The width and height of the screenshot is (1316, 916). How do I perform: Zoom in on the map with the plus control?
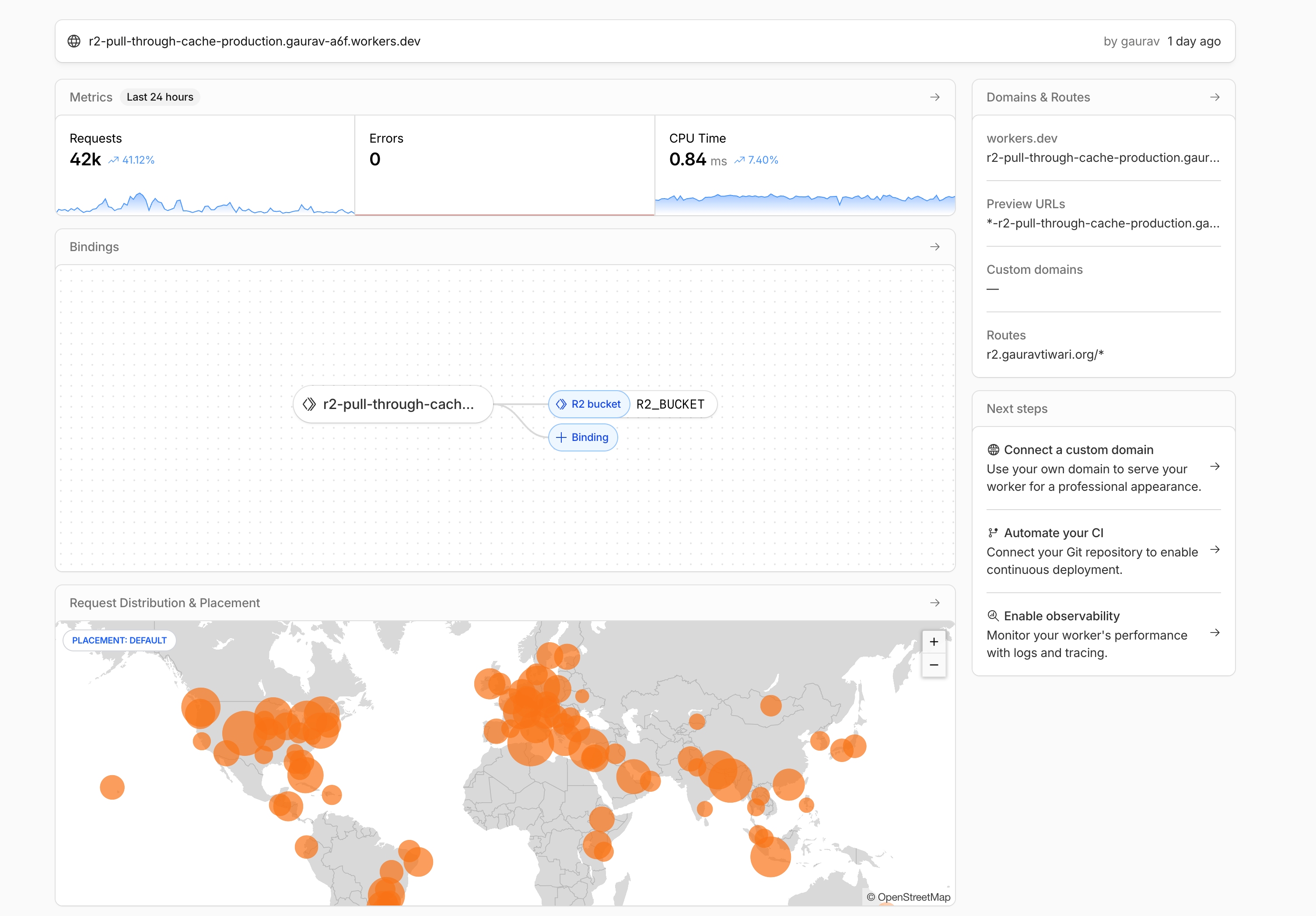point(934,641)
